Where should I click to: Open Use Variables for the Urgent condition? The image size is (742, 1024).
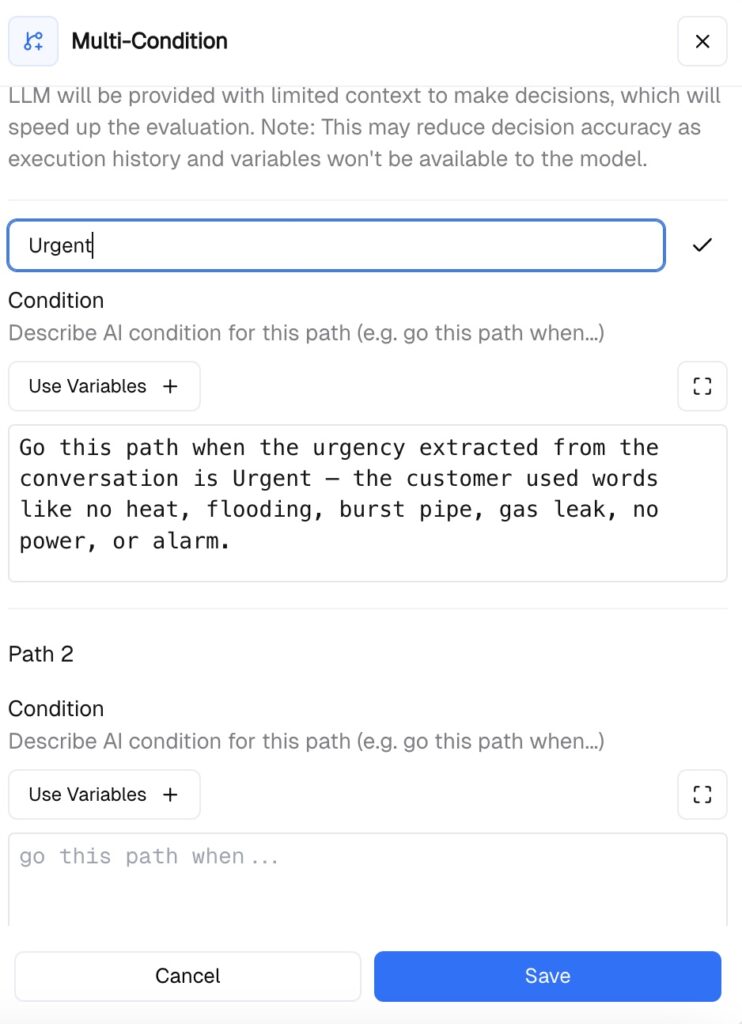[88, 386]
